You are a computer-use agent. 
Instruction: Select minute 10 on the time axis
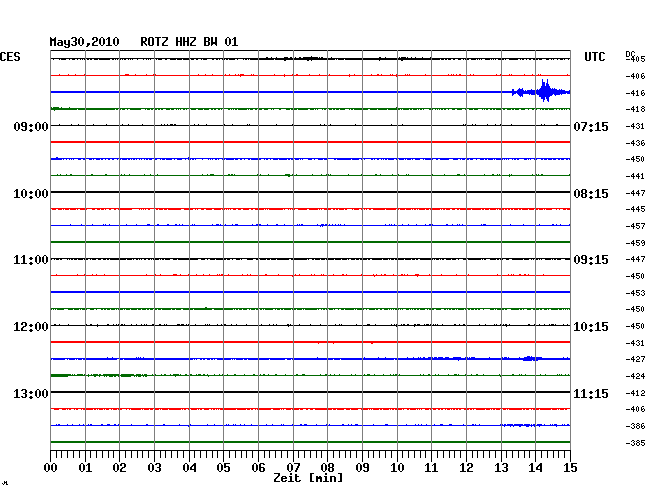pyautogui.click(x=397, y=467)
